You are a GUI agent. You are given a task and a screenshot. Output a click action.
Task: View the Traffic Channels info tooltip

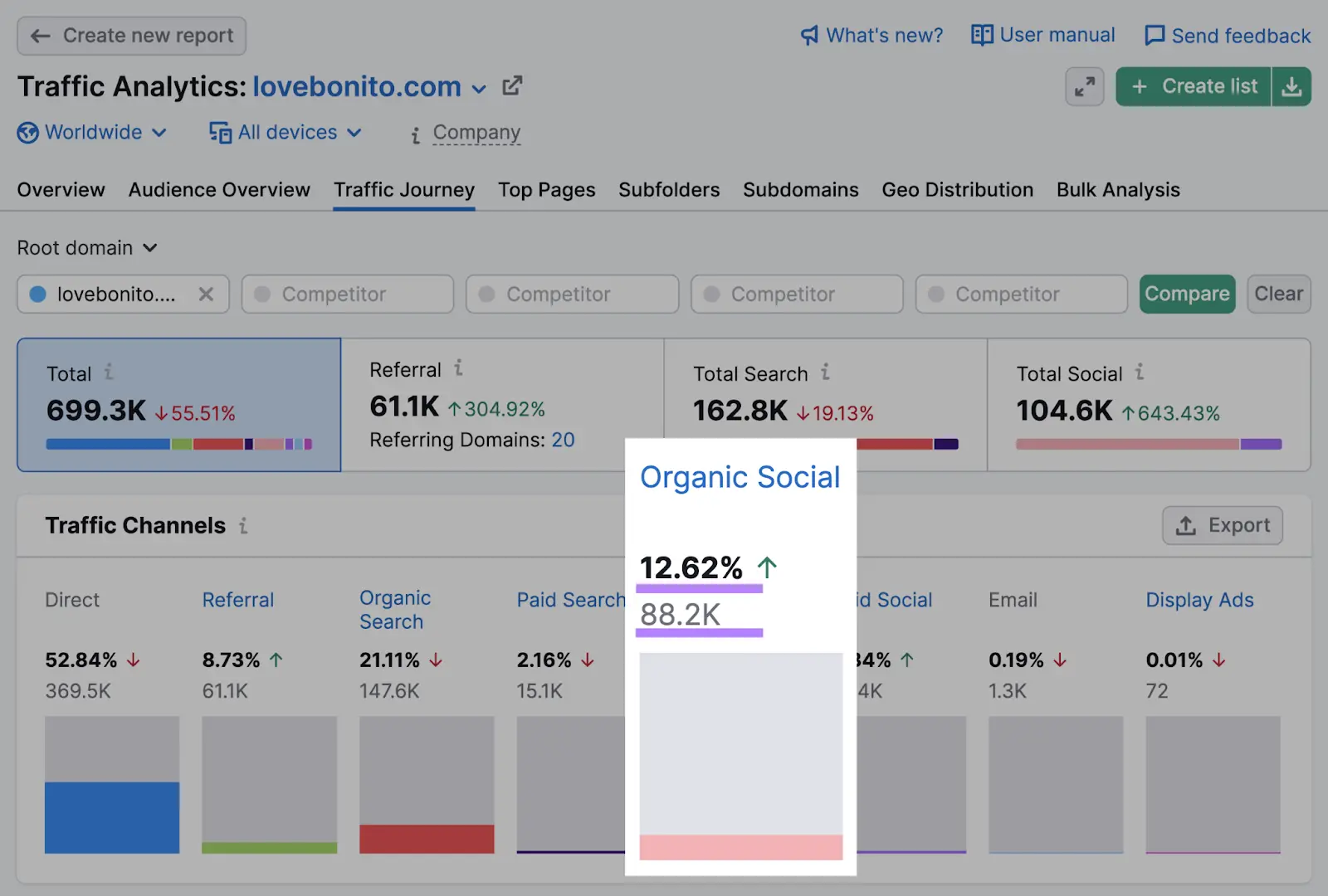[x=242, y=525]
